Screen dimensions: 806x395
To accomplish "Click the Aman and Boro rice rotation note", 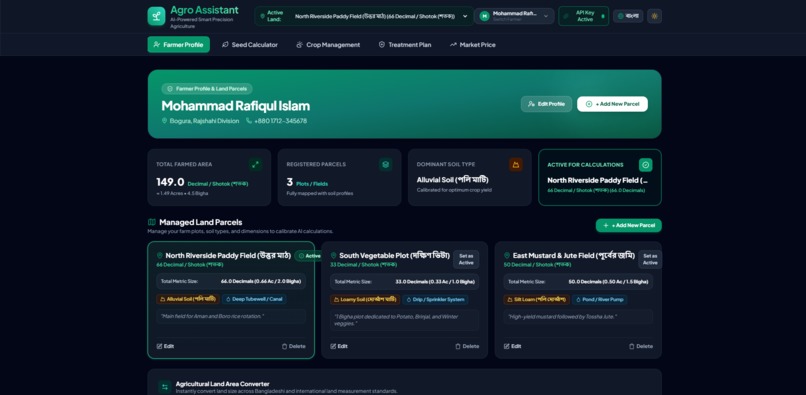I will 231,316.
